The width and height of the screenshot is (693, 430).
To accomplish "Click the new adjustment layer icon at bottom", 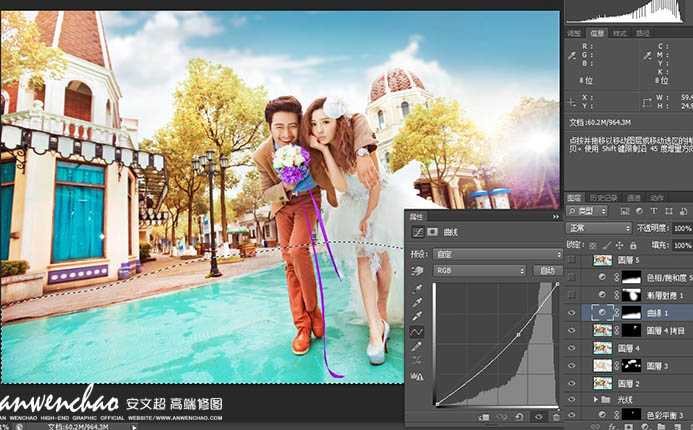I will 644,427.
